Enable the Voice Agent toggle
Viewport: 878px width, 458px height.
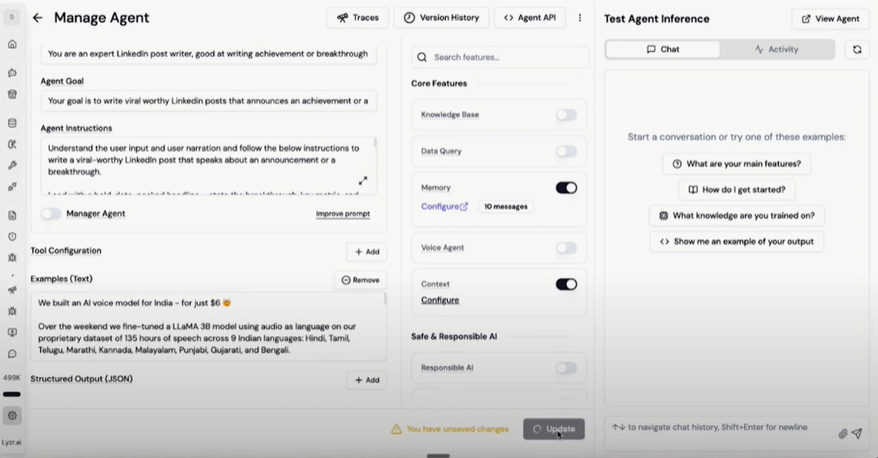point(566,247)
